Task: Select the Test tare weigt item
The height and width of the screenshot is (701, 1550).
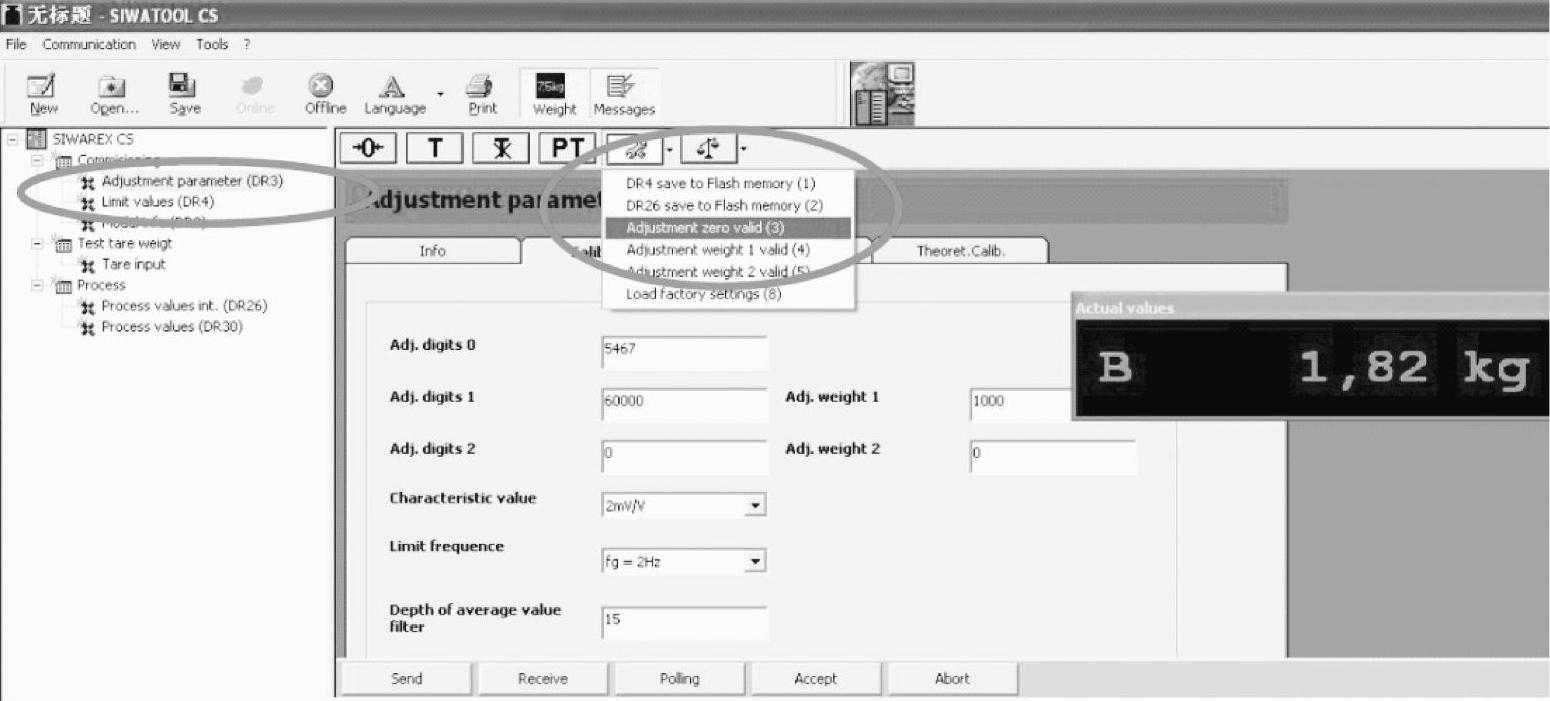Action: click(125, 243)
